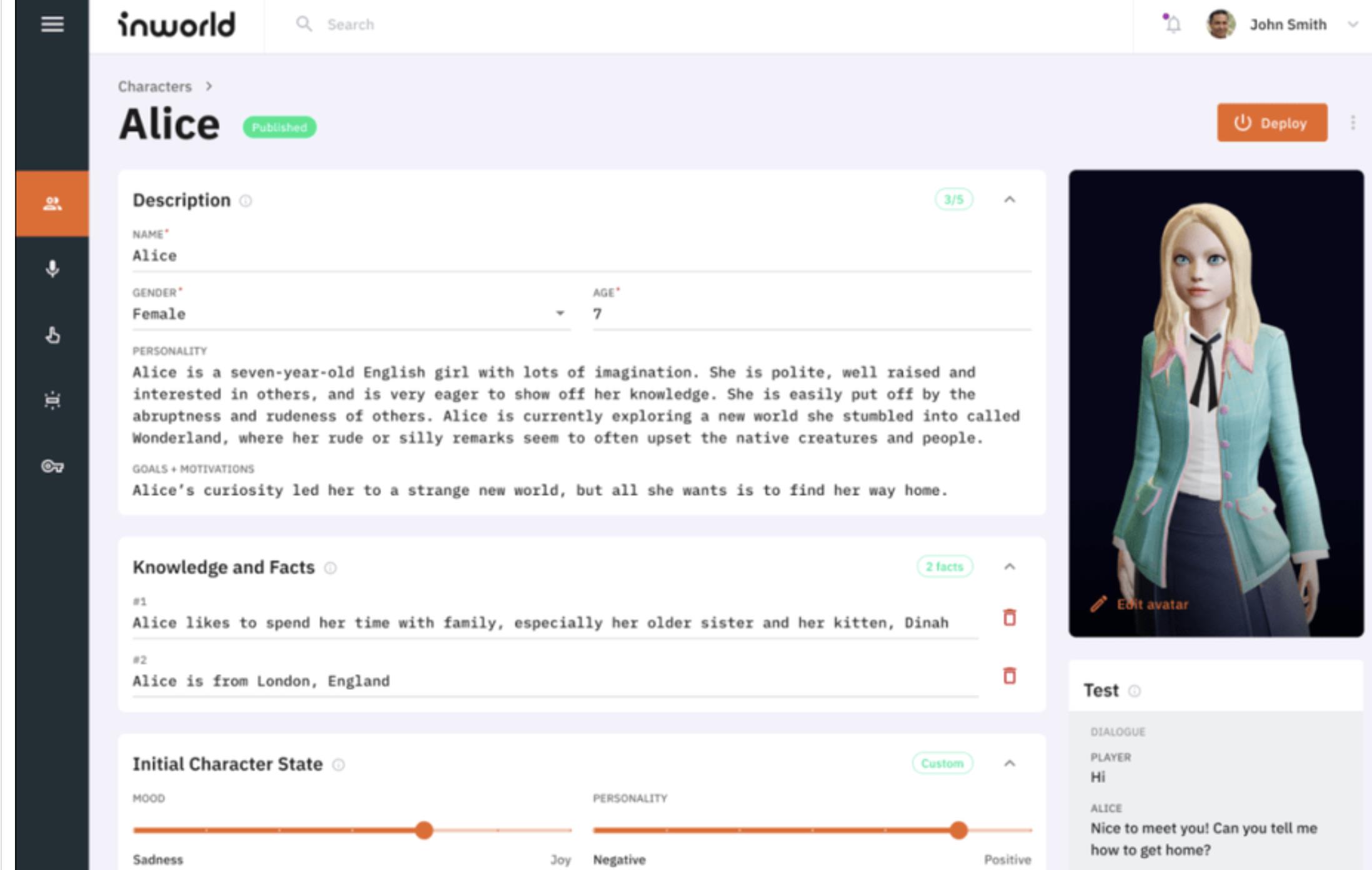The width and height of the screenshot is (1372, 870).
Task: Click John Smith's profile avatar
Action: click(x=1220, y=24)
